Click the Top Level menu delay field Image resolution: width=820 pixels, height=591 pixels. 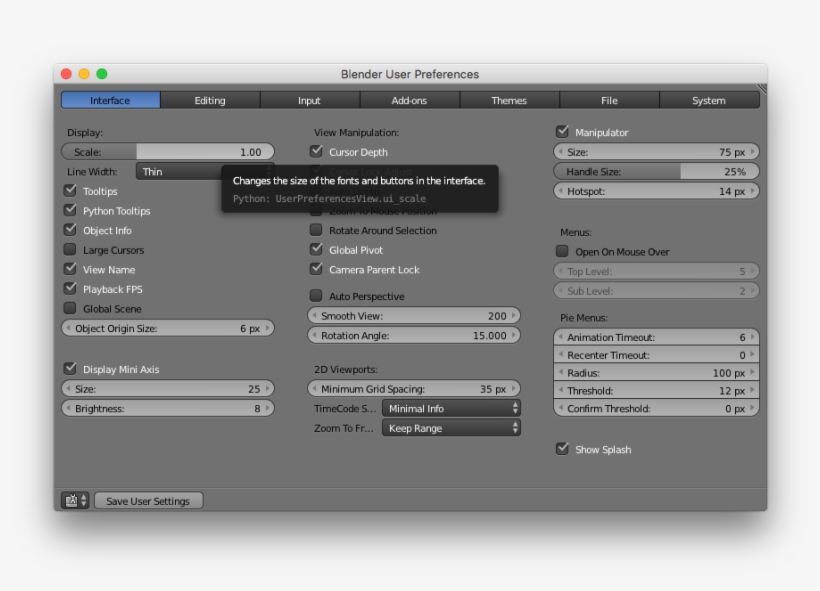tap(656, 271)
